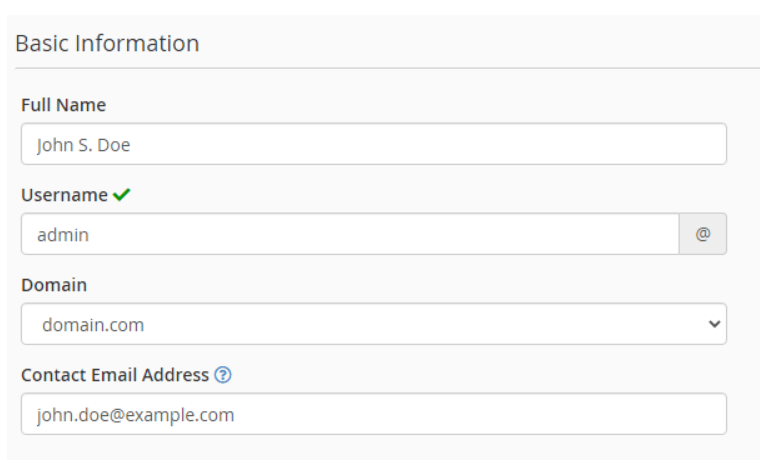Click the Basic Information section heading
The image size is (760, 474).
coord(107,44)
